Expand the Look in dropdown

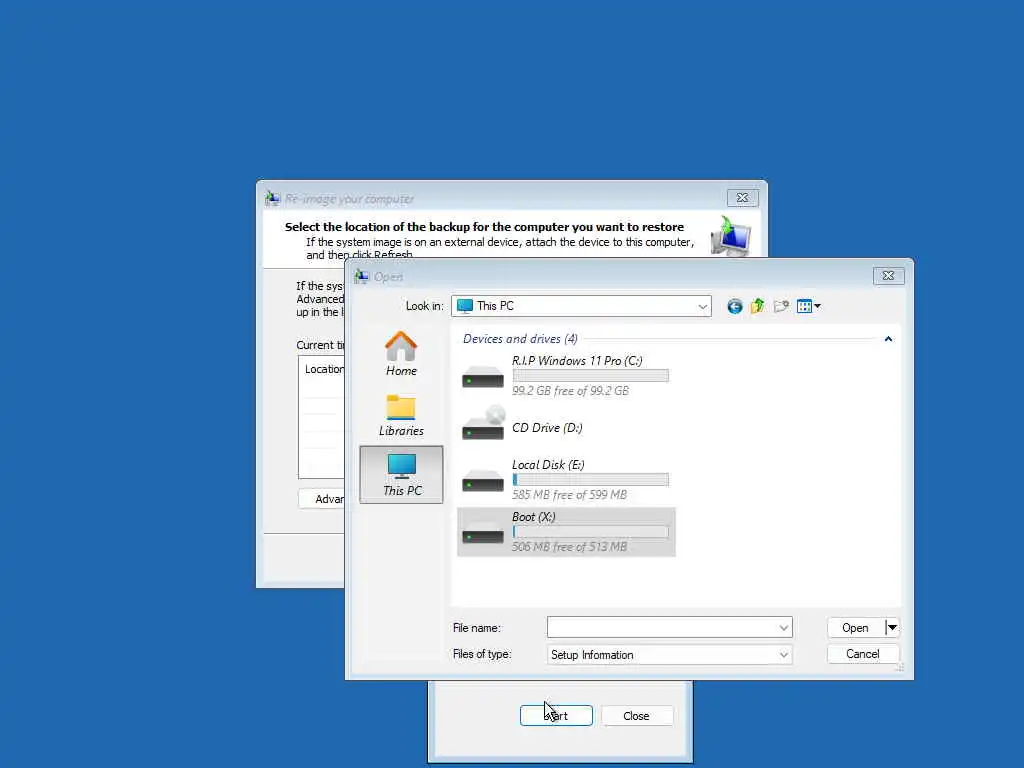point(702,306)
